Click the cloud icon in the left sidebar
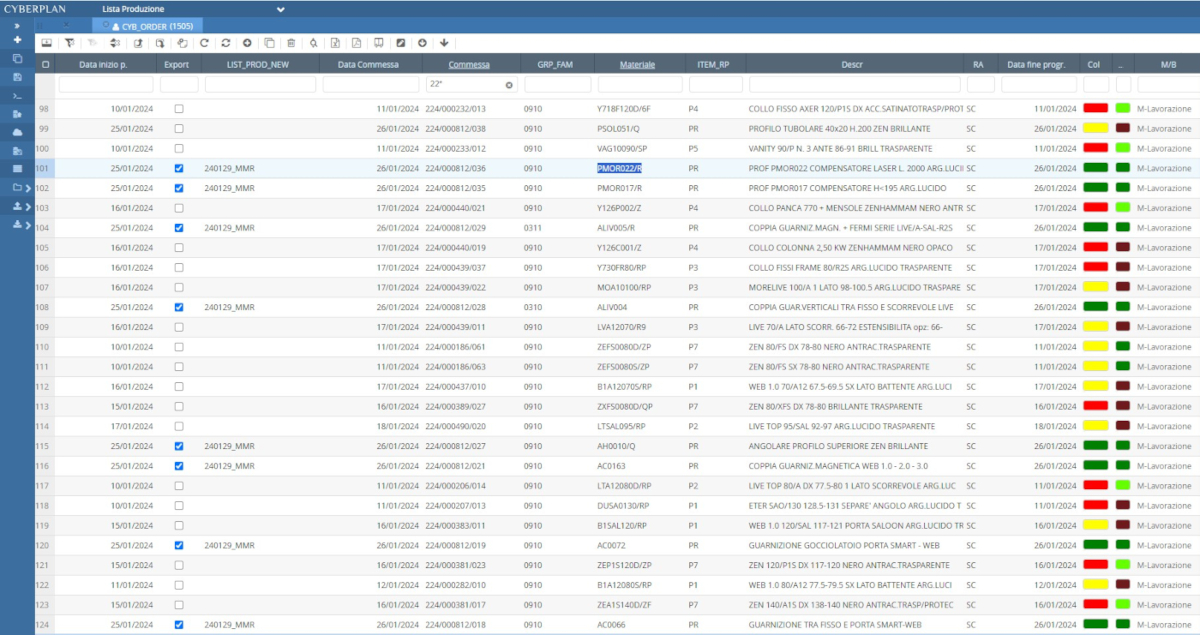The height and width of the screenshot is (635, 1200). coord(17,131)
